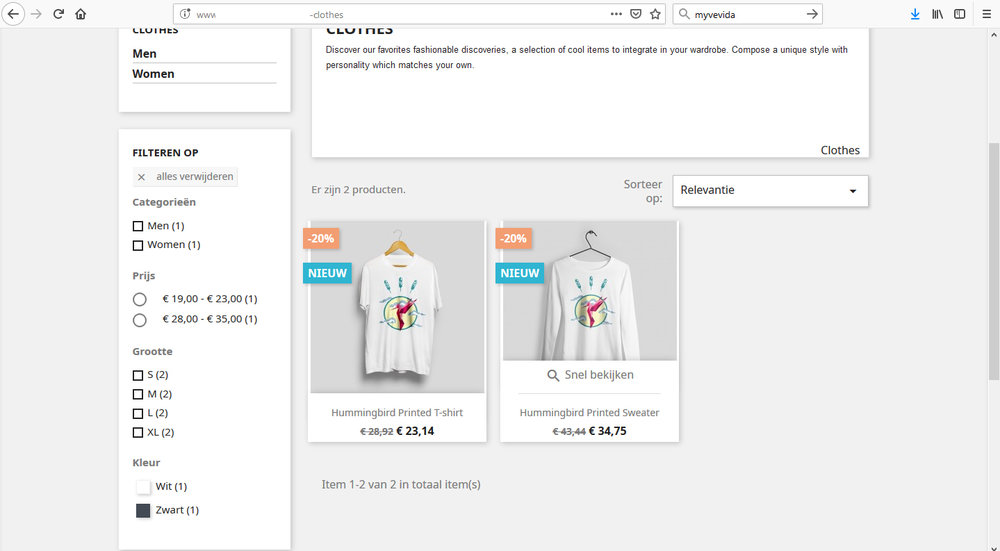Remove all filters with alles verwijderen
This screenshot has width=1000, height=551.
click(185, 177)
